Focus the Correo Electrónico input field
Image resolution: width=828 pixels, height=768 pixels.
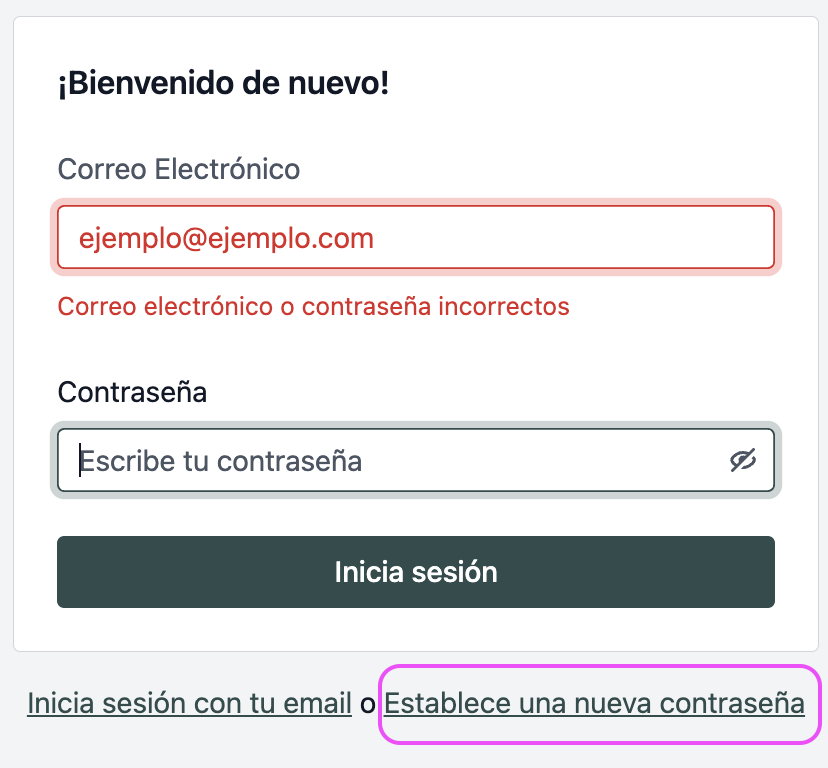coord(415,238)
